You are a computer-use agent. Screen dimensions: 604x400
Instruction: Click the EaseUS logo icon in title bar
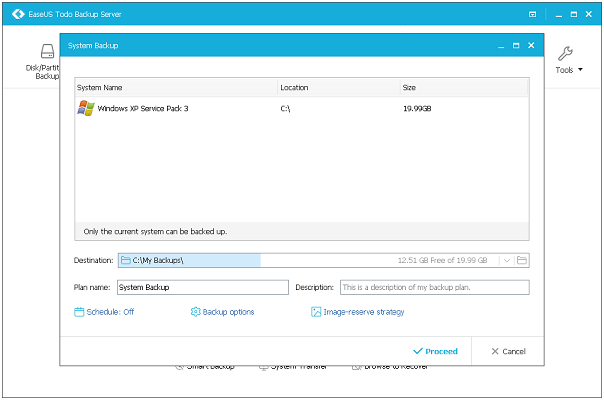pos(18,14)
